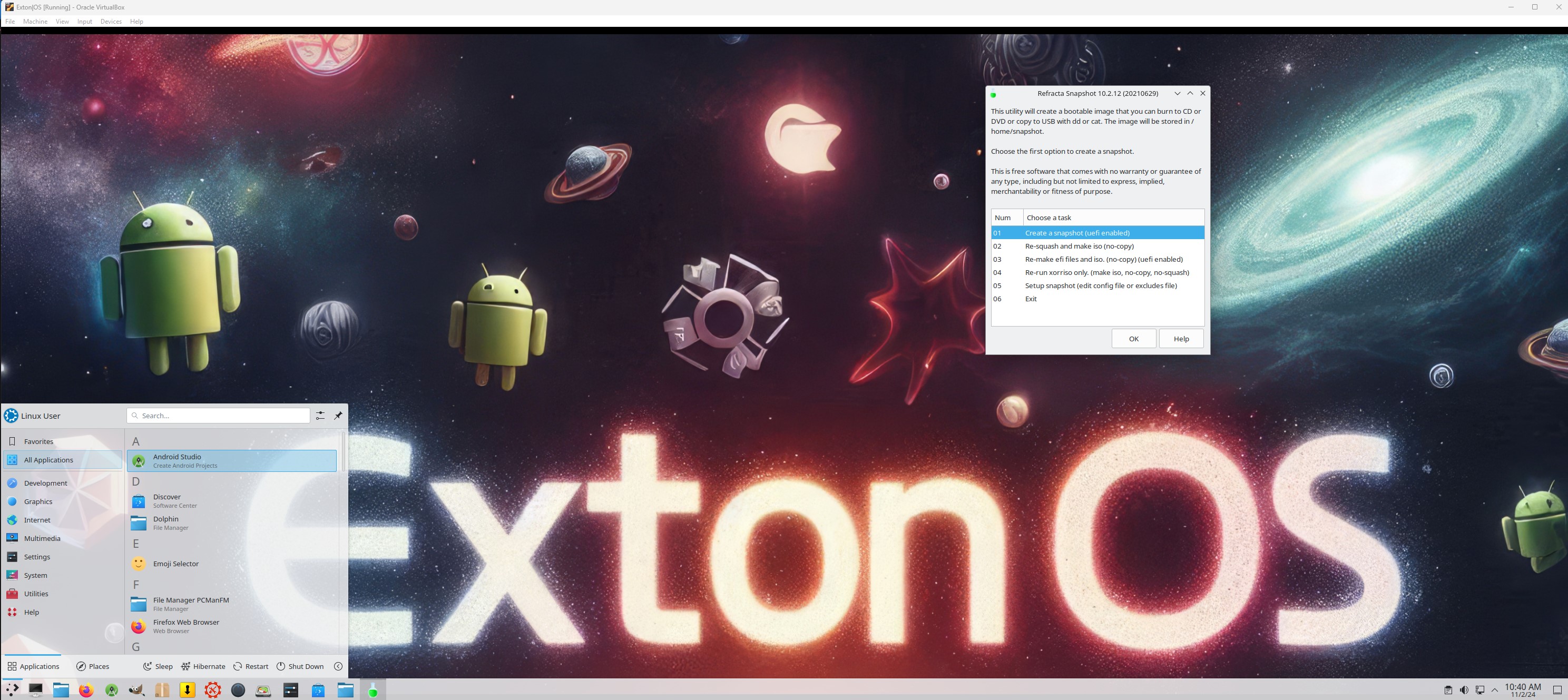Viewport: 1568px width, 700px height.
Task: Open the Help category in the launcher
Action: point(63,613)
